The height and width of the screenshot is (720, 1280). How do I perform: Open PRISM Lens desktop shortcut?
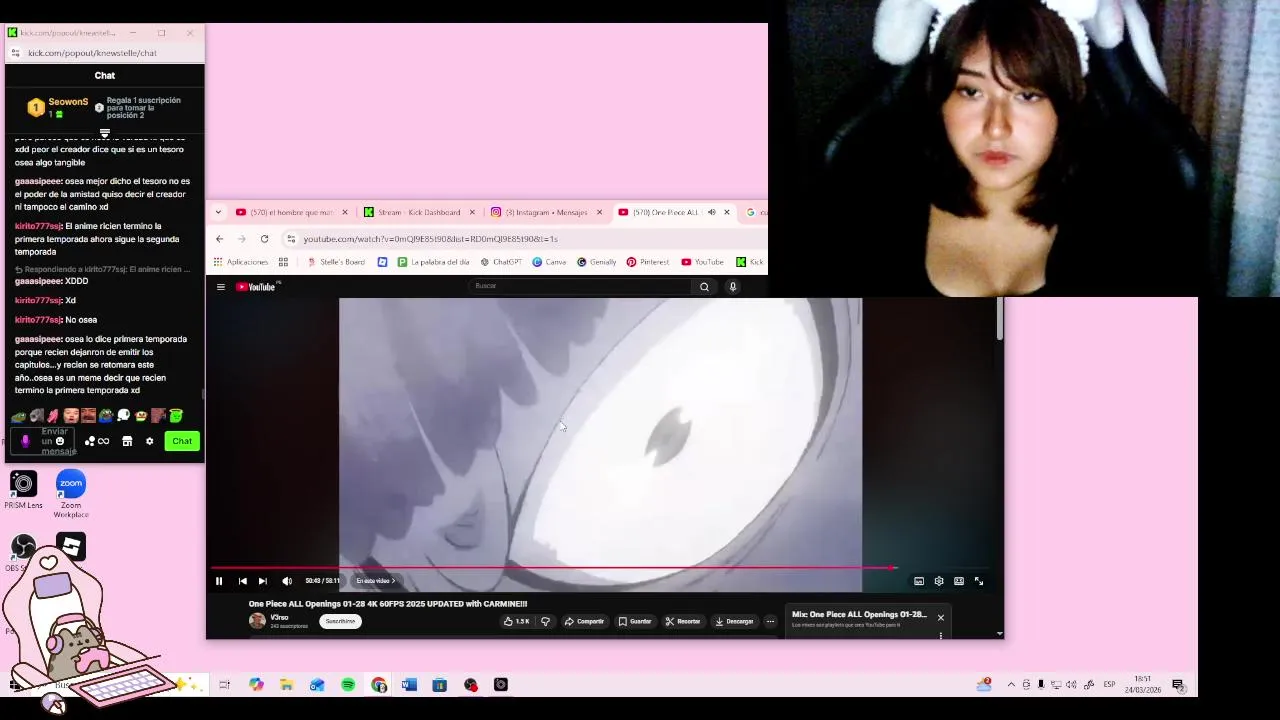[x=23, y=489]
